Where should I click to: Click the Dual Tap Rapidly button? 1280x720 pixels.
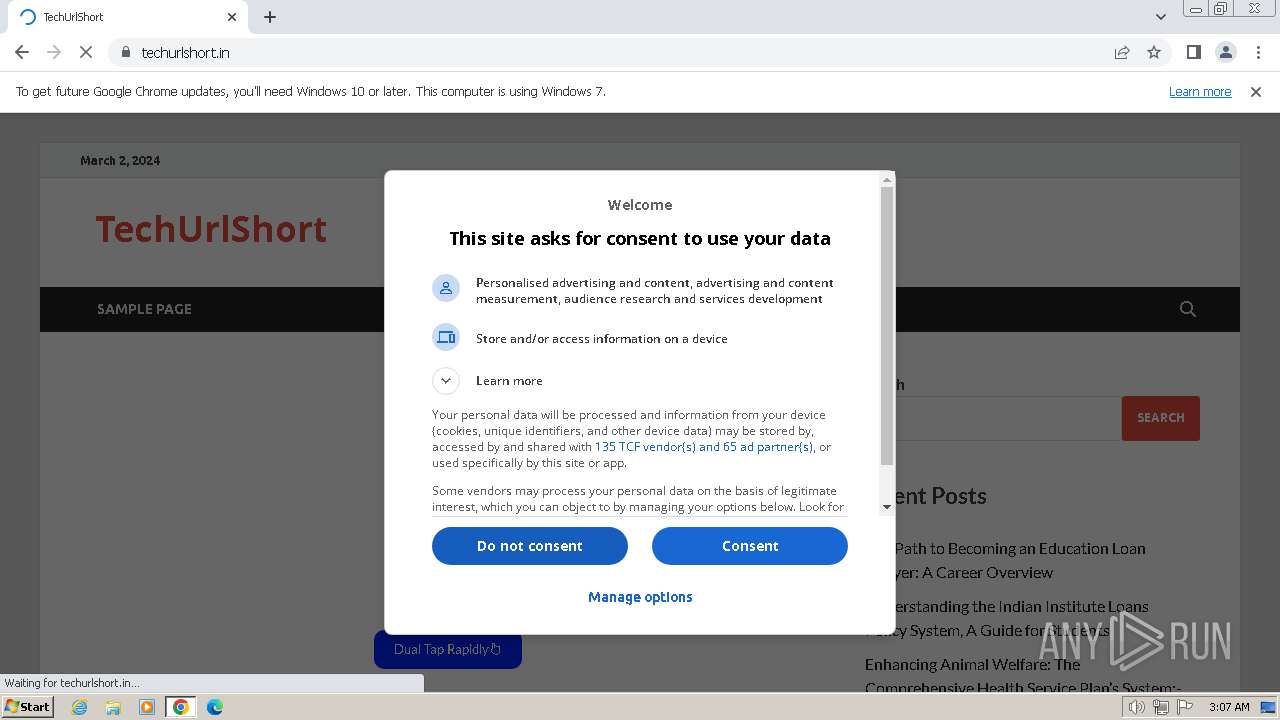448,650
